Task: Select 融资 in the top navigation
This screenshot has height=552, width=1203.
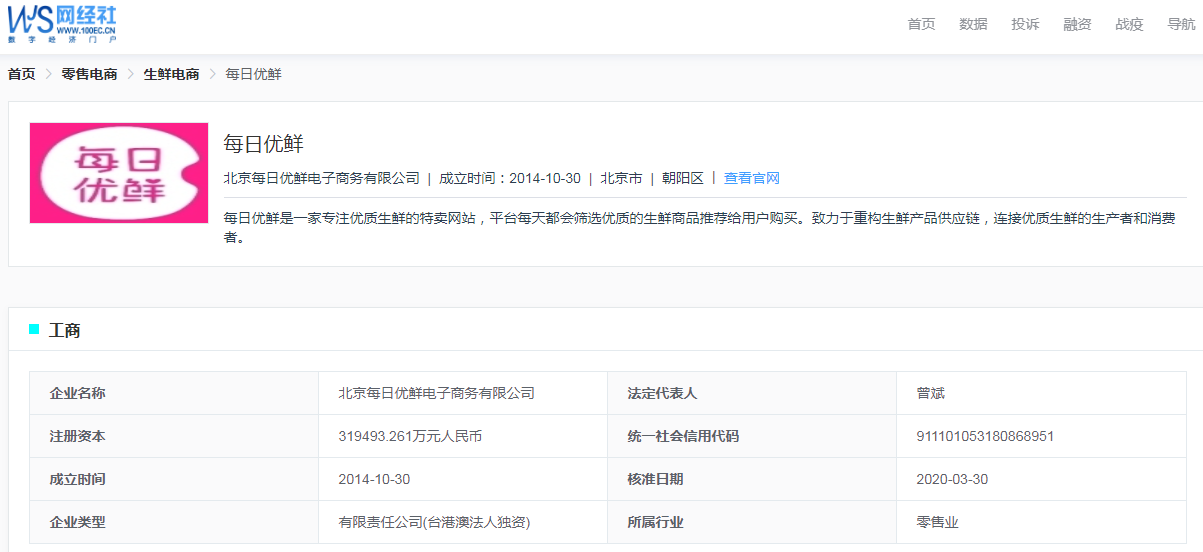Action: point(1077,24)
